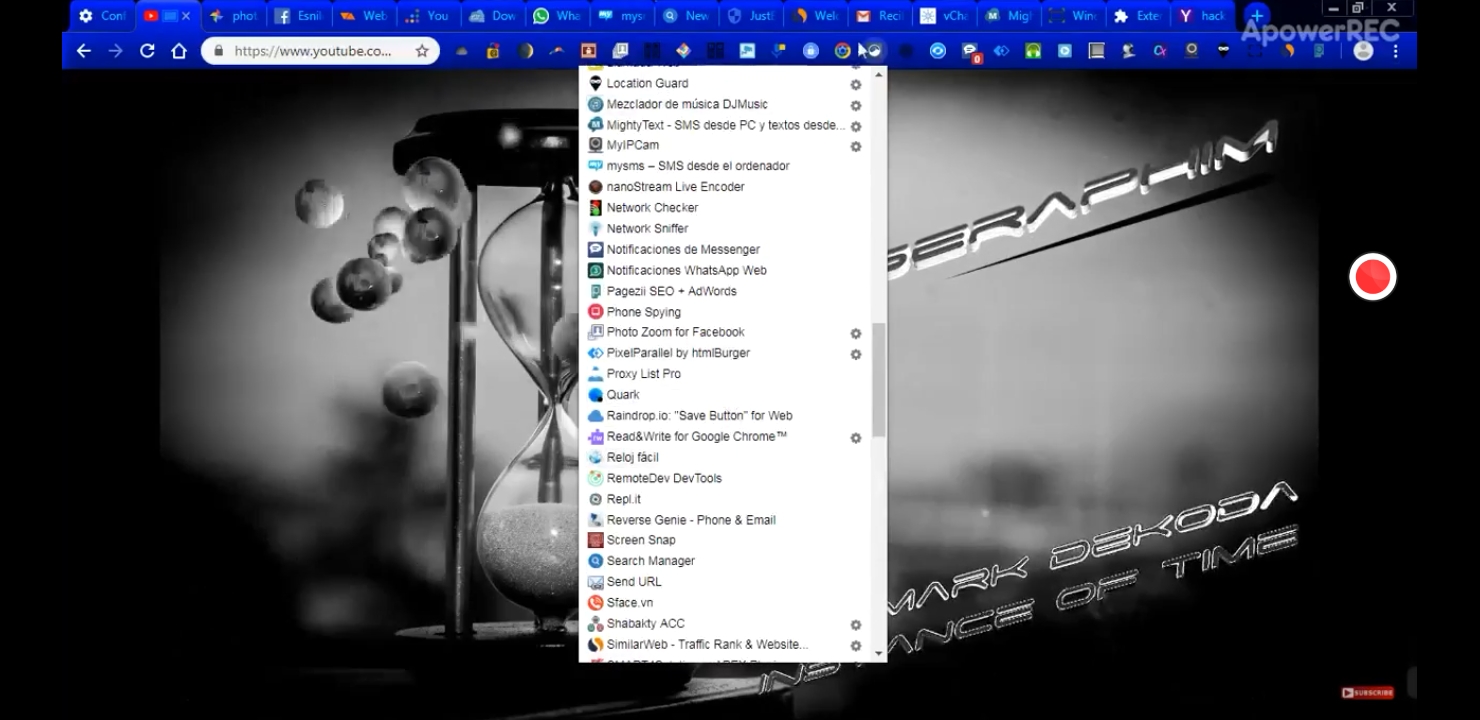Click green headphones extension toolbar icon
1480x720 pixels.
(1033, 51)
